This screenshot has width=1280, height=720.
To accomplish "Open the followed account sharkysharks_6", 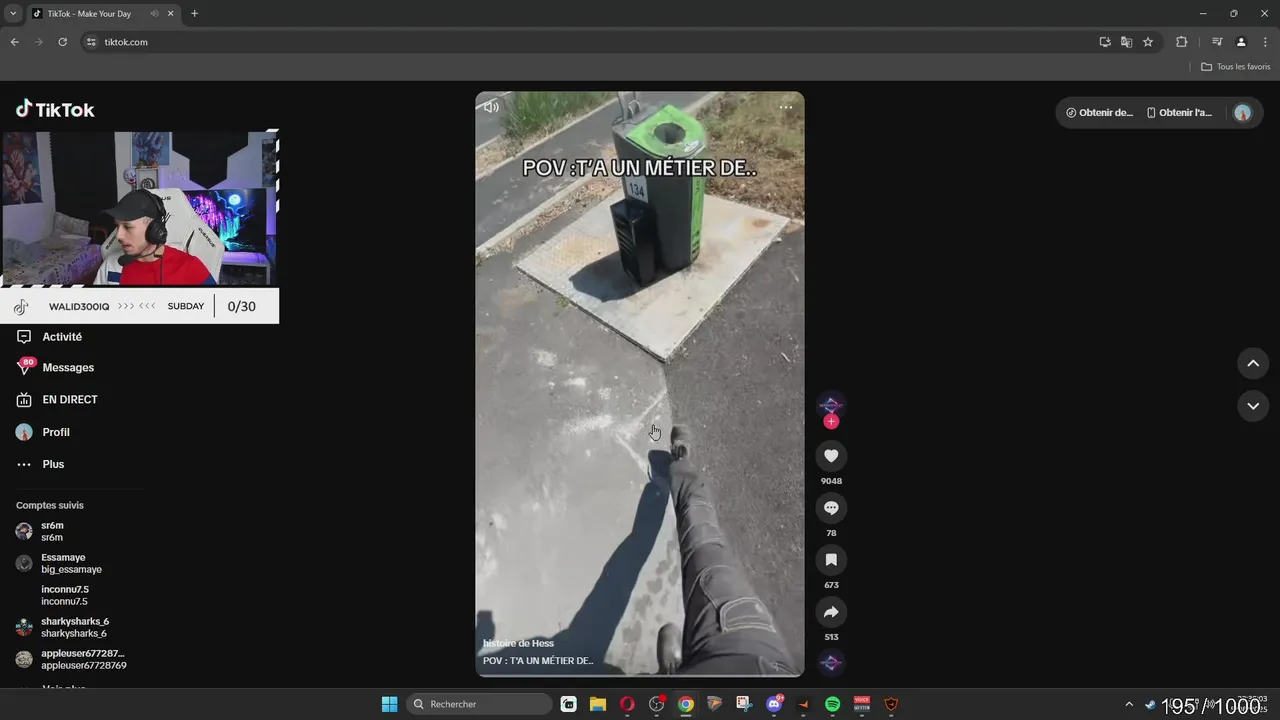I will 74,627.
